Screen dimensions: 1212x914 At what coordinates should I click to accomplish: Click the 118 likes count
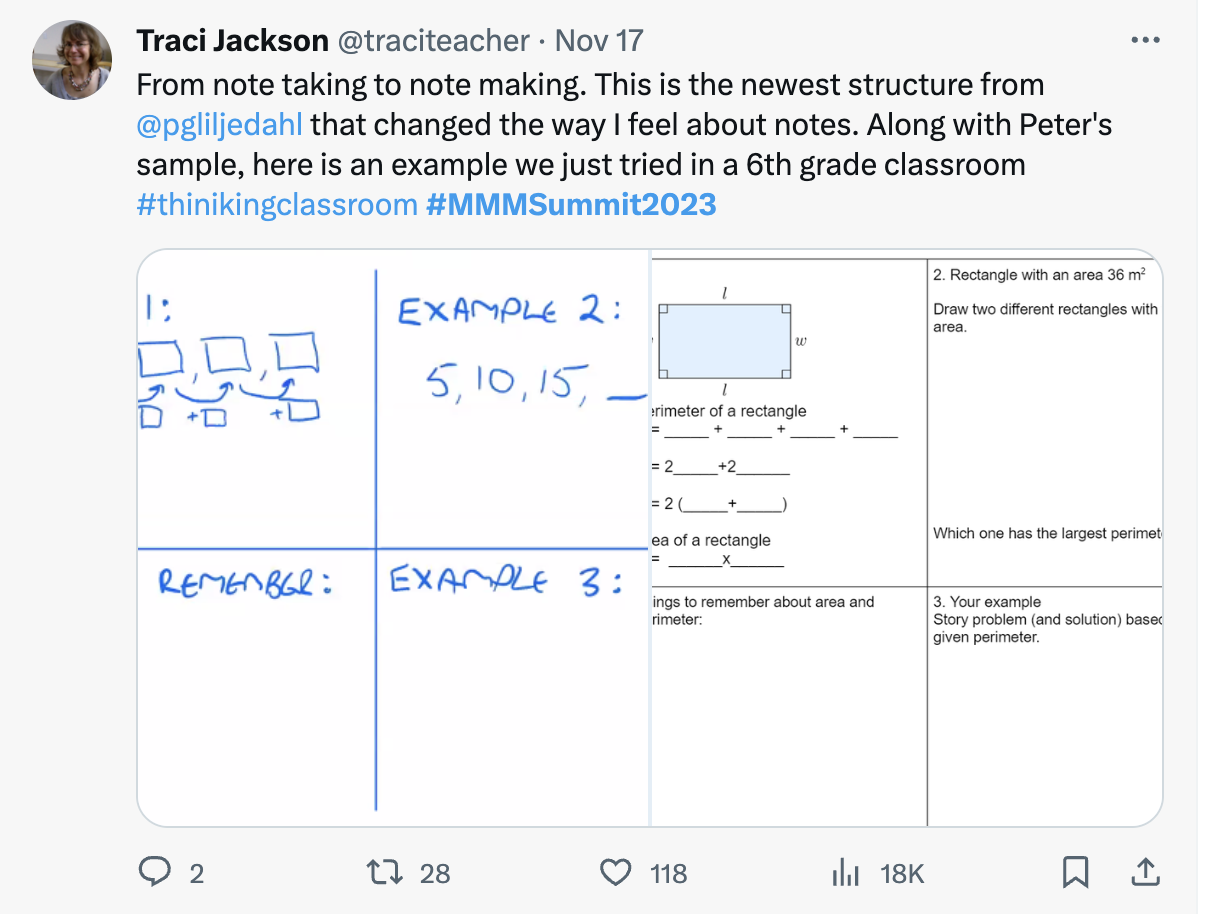[x=668, y=874]
